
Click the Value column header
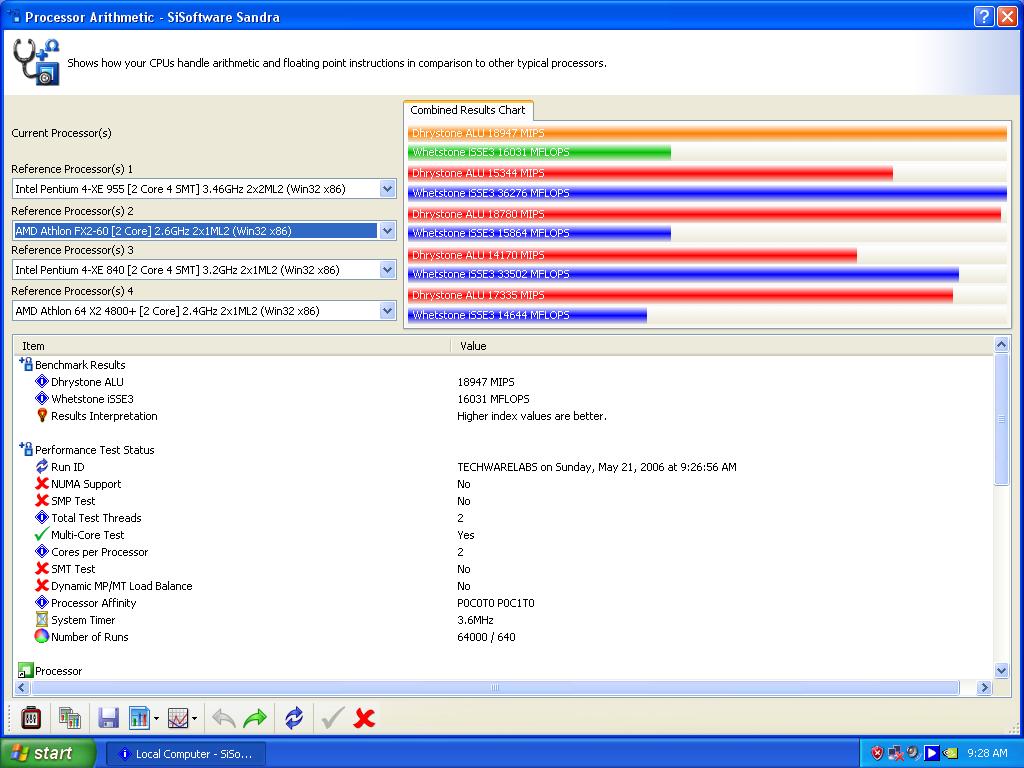pyautogui.click(x=722, y=346)
